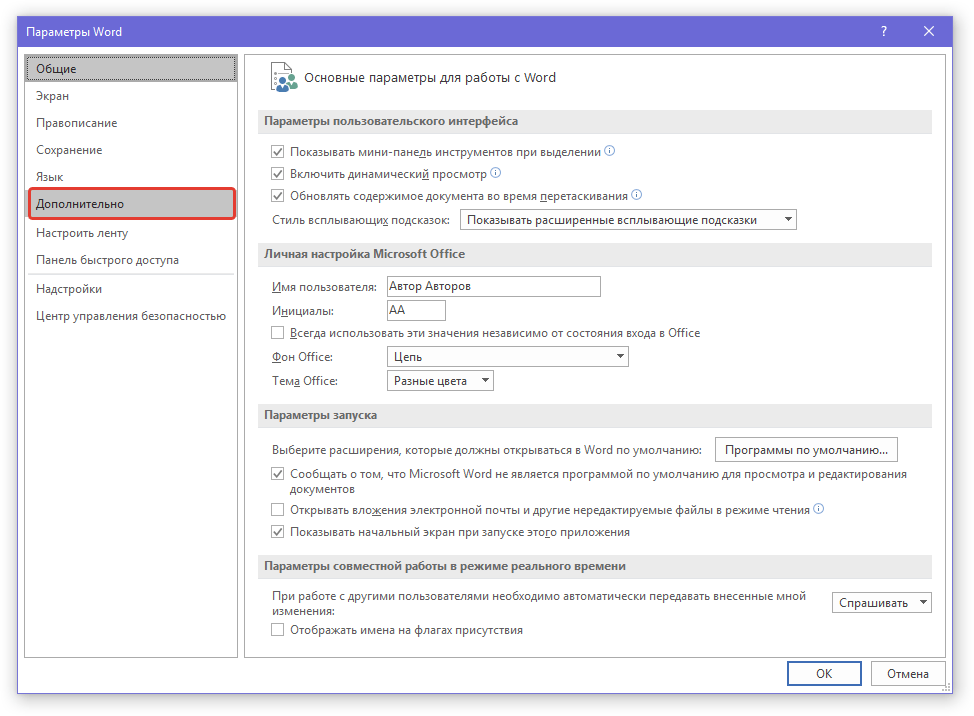Select 'Дополнительно' in the left sidebar
The width and height of the screenshot is (974, 716).
[x=132, y=204]
